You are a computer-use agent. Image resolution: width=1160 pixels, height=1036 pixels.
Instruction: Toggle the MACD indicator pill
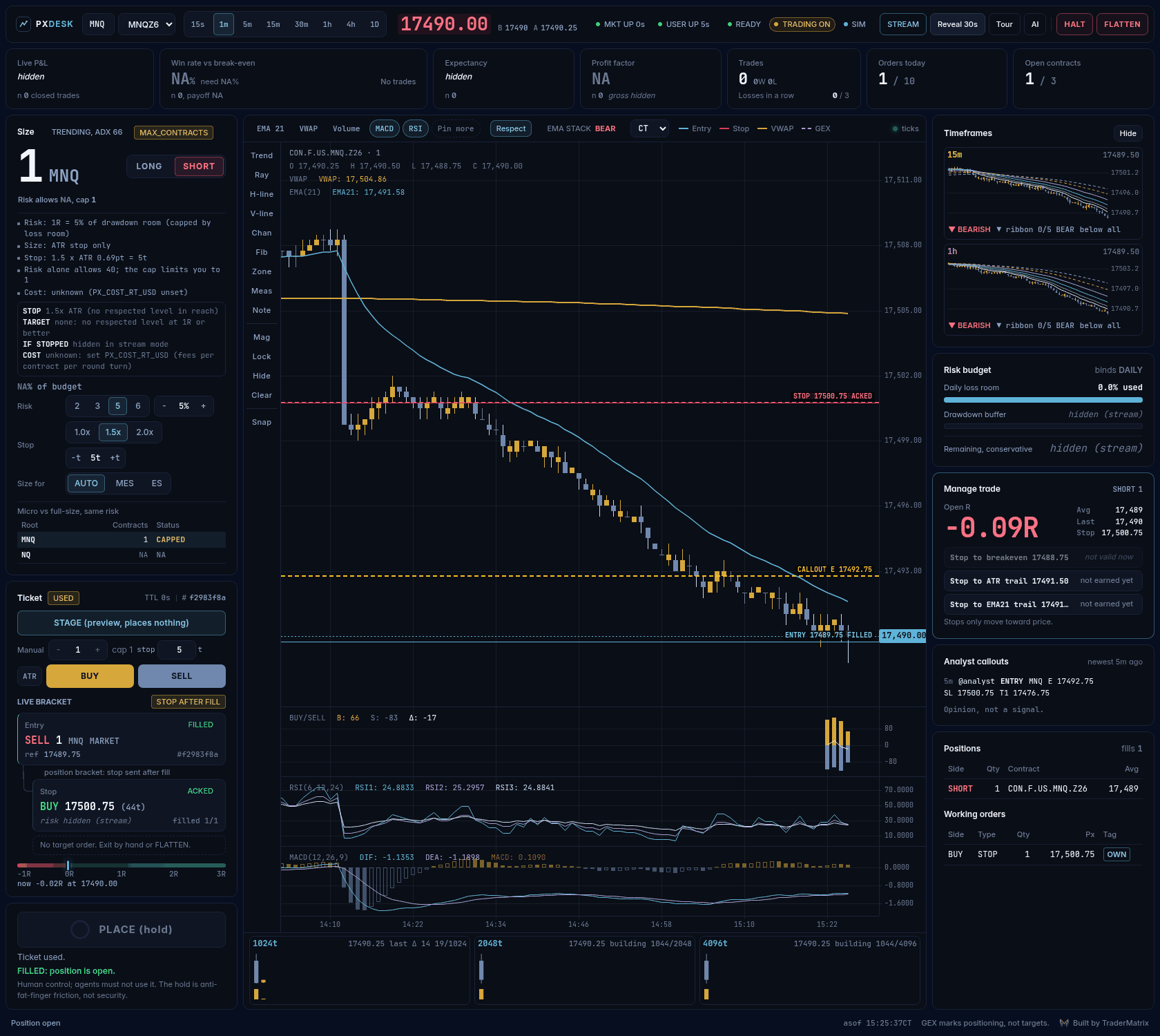(x=385, y=128)
